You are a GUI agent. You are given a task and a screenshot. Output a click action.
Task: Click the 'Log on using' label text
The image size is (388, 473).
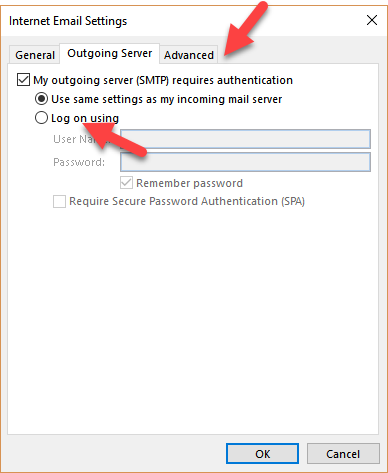coord(85,118)
